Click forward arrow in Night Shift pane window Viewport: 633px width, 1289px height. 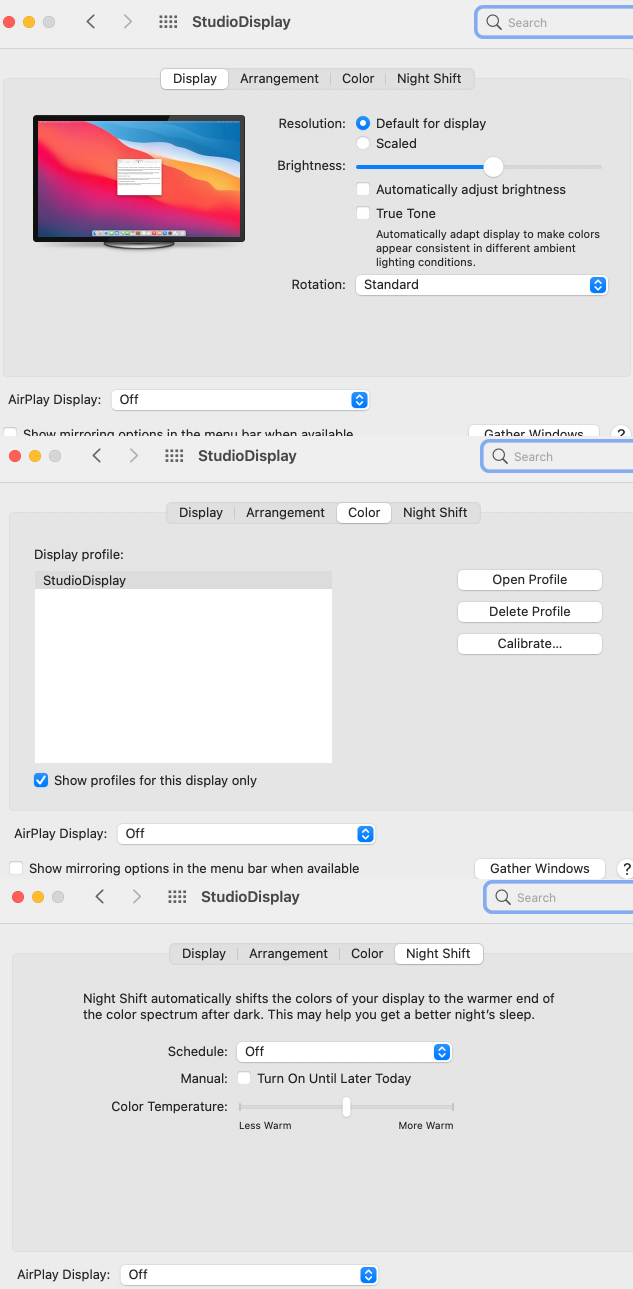[136, 896]
